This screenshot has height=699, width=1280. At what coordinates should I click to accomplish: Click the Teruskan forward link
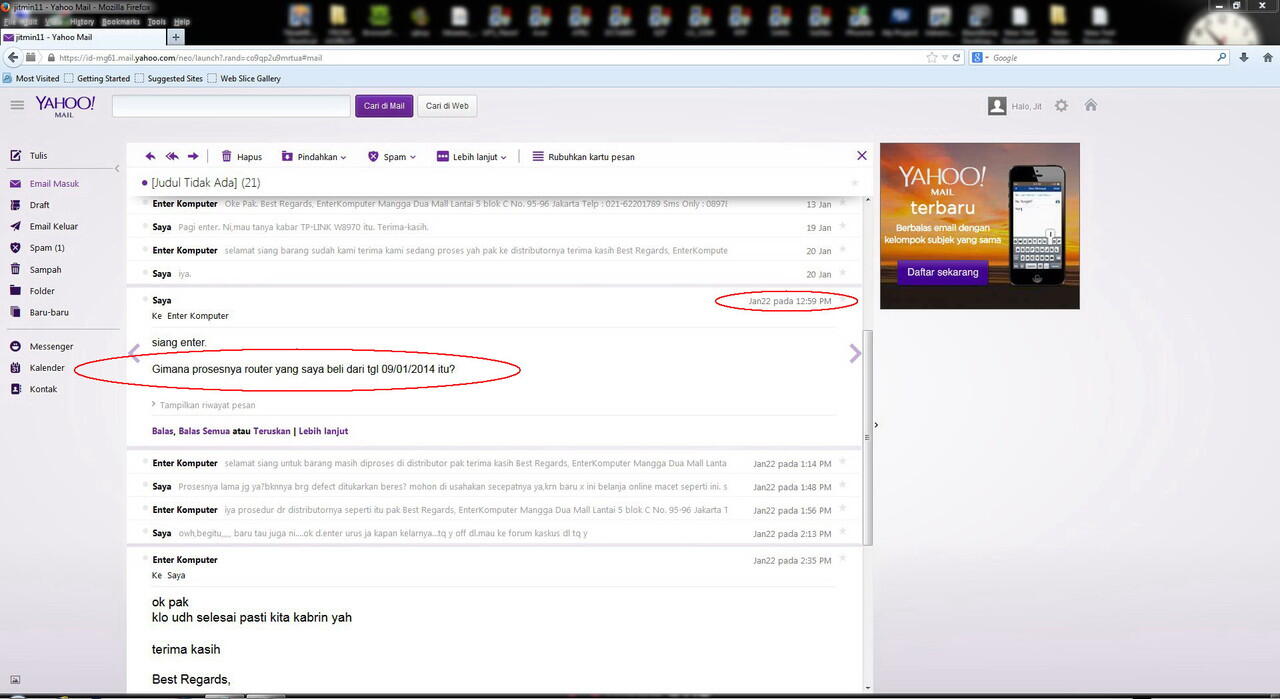point(271,431)
